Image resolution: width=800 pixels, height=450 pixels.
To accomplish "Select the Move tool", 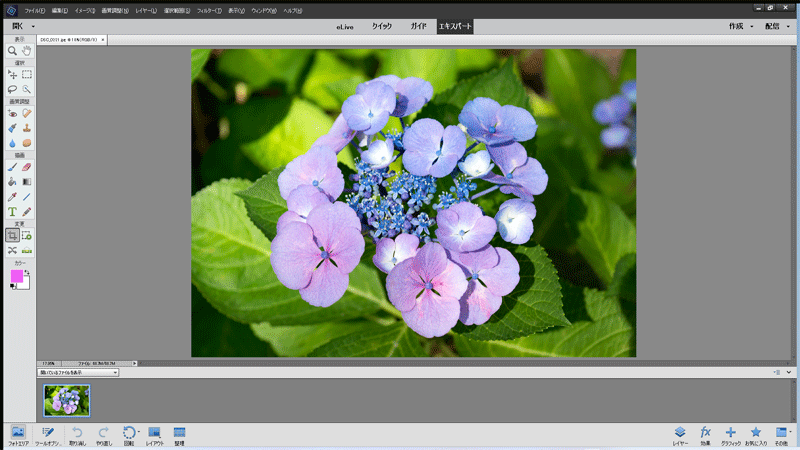I will (x=12, y=74).
